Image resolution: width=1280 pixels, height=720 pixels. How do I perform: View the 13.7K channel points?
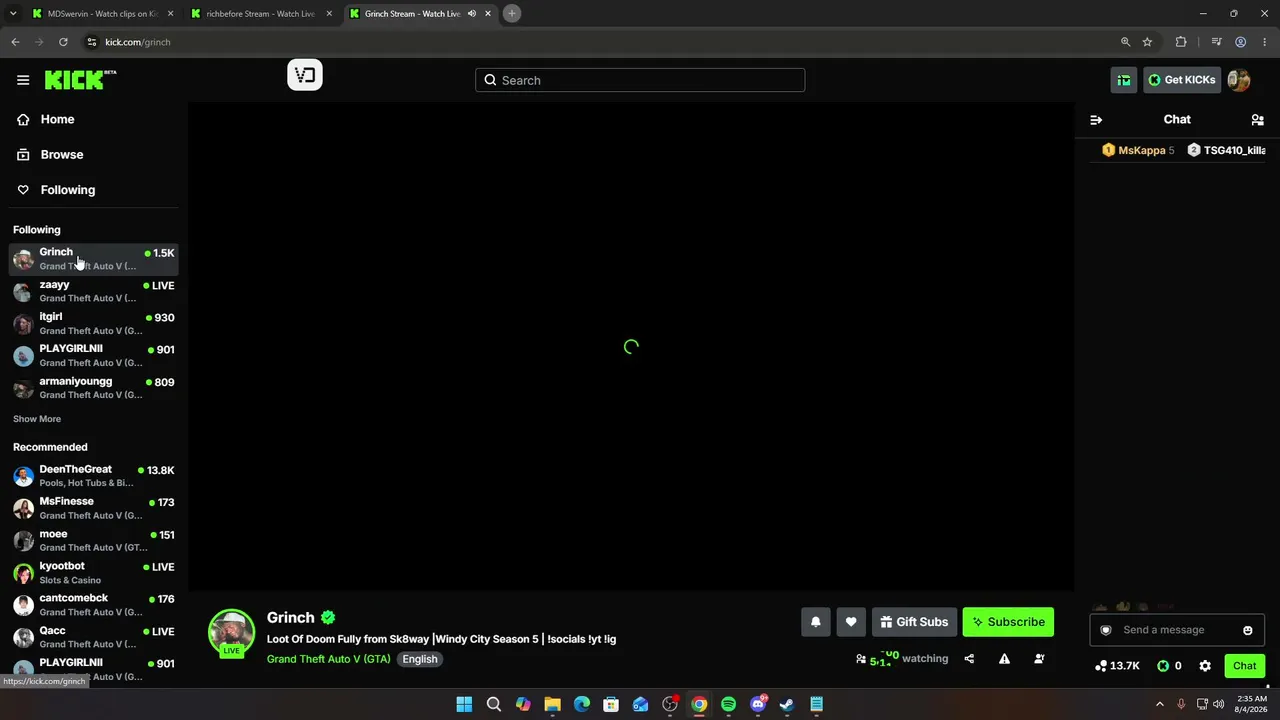(1118, 666)
